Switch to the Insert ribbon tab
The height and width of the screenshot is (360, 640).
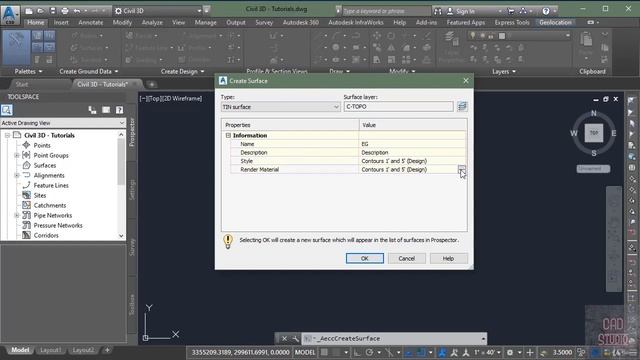pyautogui.click(x=61, y=22)
